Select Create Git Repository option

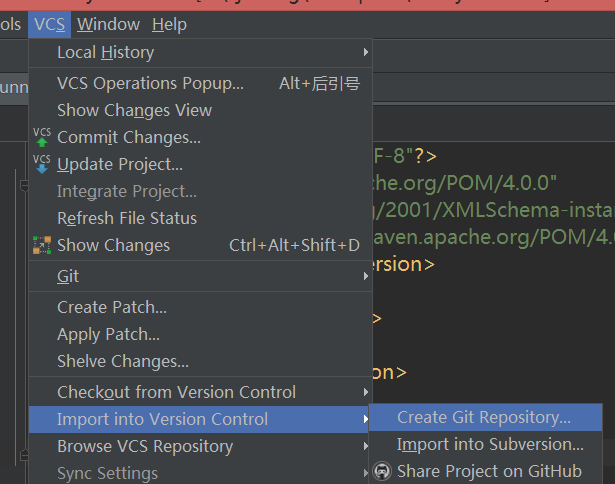484,417
